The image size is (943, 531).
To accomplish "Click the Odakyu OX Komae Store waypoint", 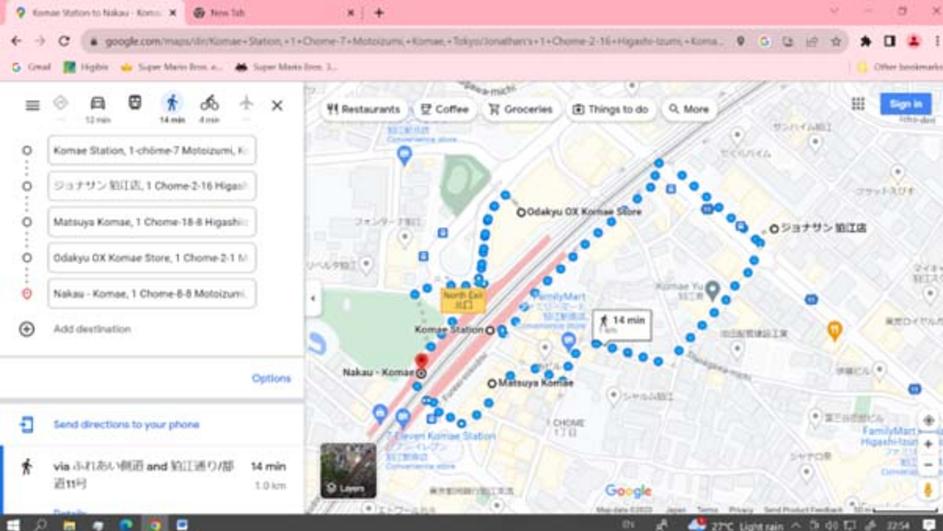I will pos(521,212).
